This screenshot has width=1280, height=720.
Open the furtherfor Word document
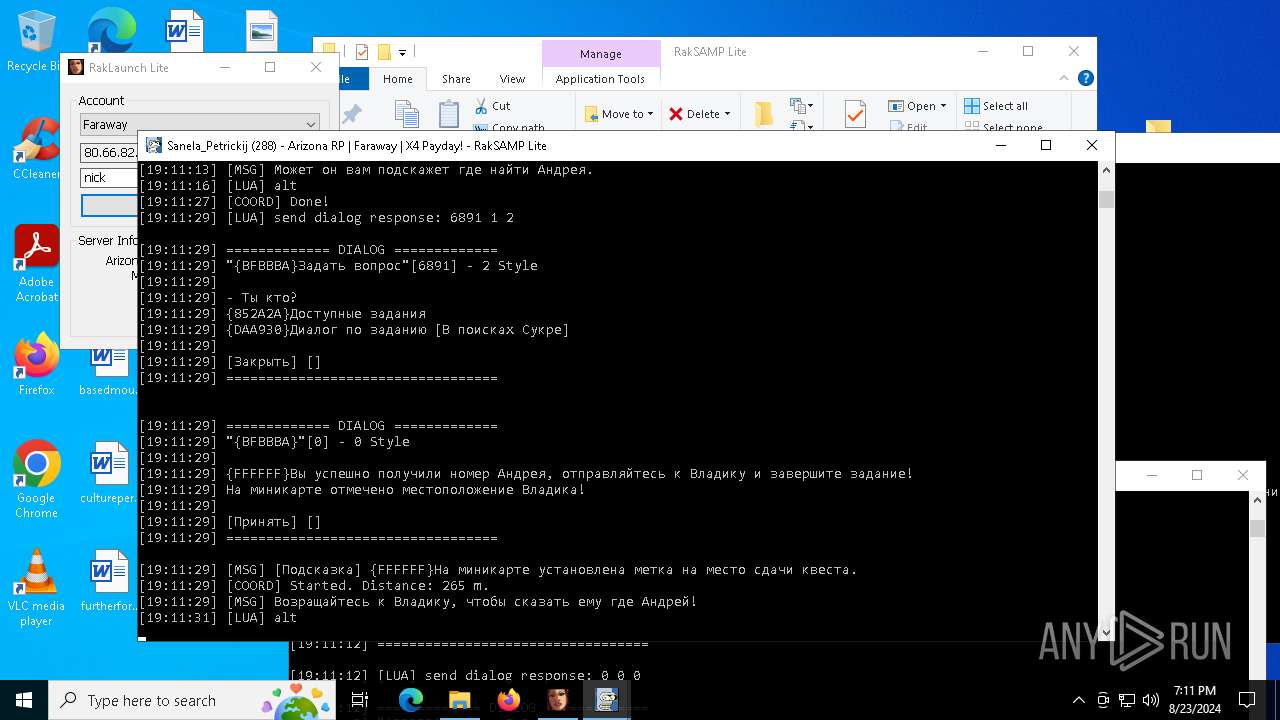[x=107, y=580]
